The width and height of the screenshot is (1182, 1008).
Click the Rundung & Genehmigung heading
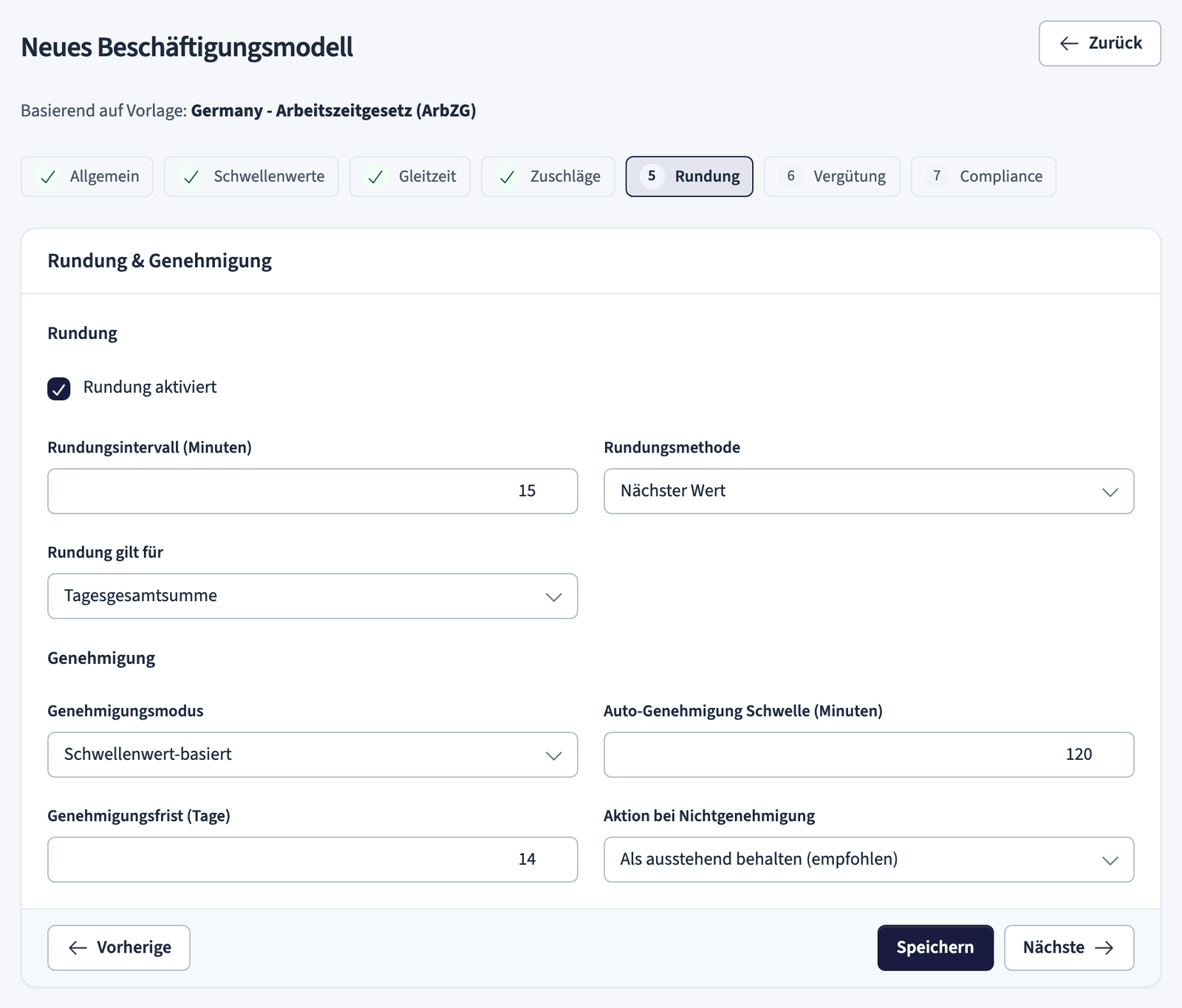click(x=160, y=261)
